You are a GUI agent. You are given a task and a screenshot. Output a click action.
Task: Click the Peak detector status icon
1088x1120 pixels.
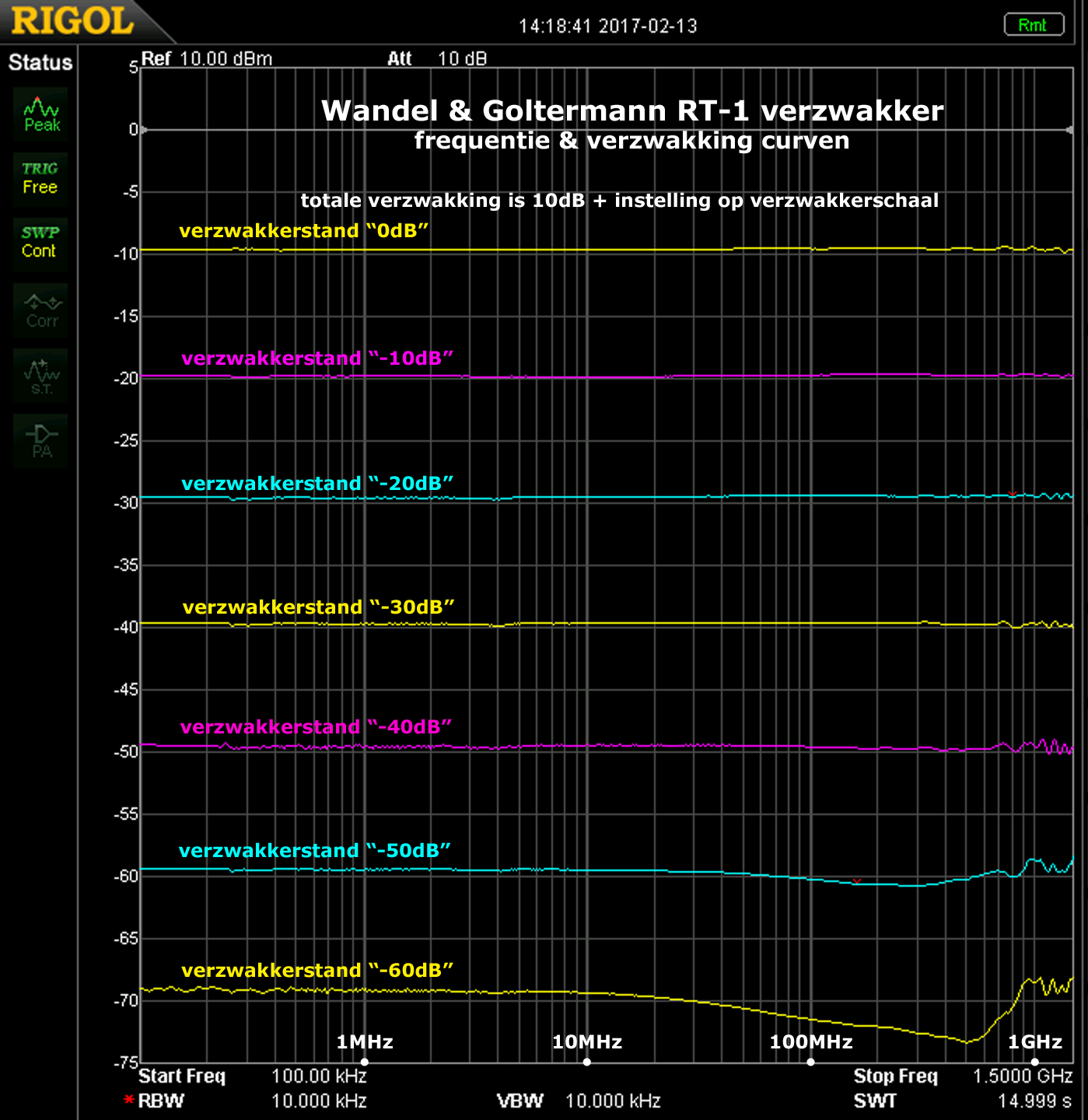click(x=41, y=115)
